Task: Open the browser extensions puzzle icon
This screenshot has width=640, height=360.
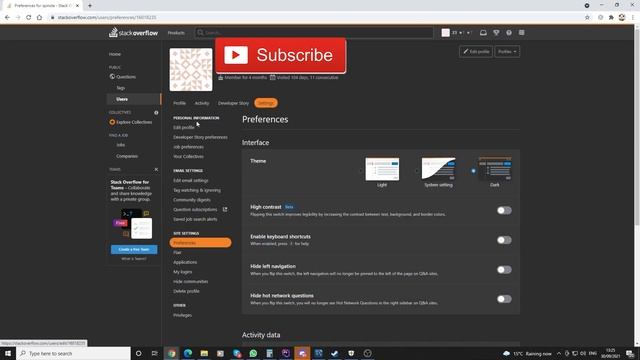Action: tap(611, 18)
